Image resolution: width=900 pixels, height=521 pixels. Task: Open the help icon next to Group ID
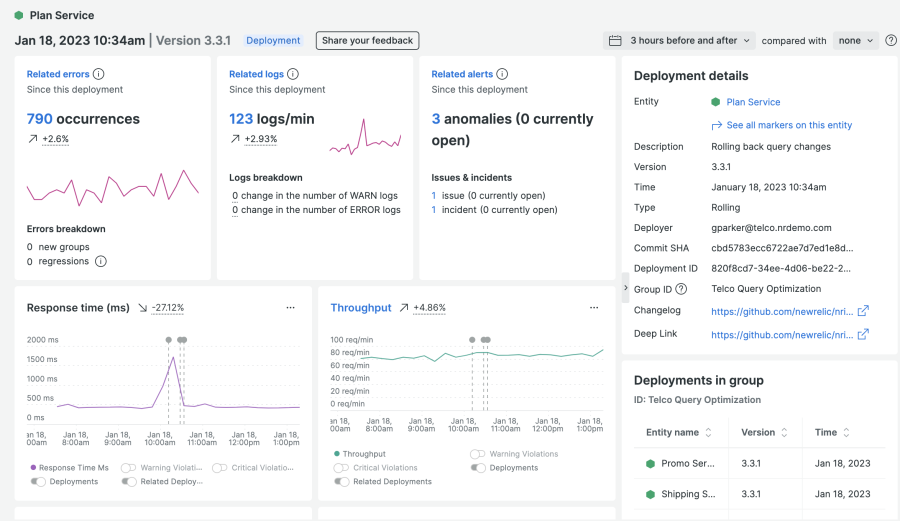(x=681, y=289)
